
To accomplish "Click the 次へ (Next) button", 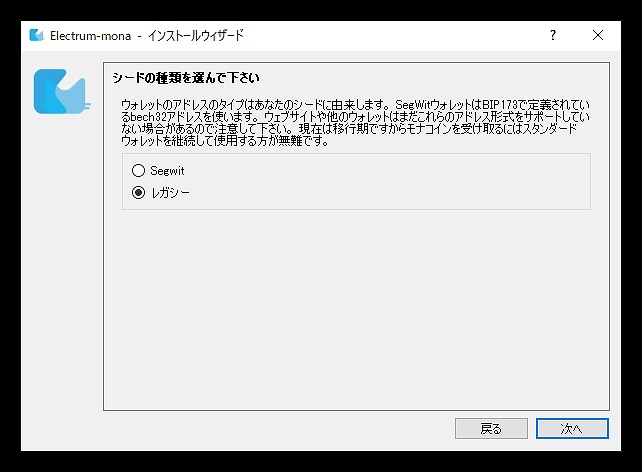I will (x=572, y=429).
